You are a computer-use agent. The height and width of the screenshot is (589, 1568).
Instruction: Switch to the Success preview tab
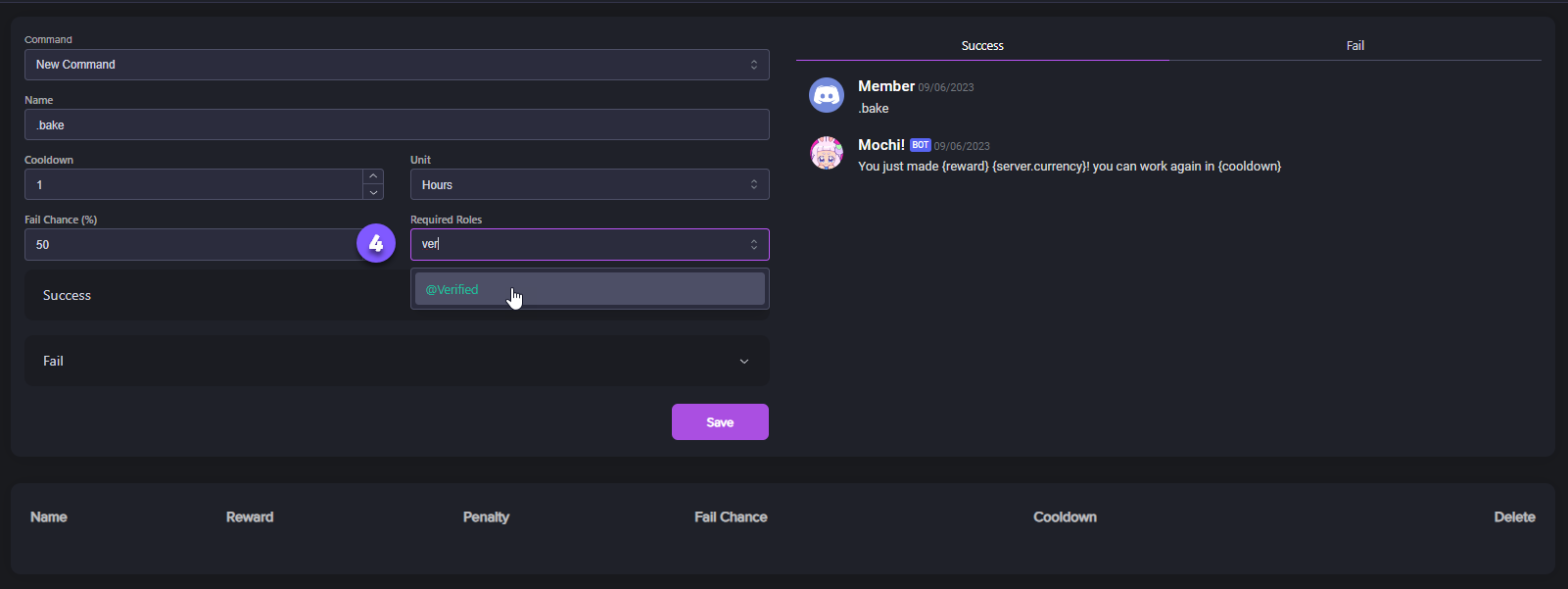[982, 46]
